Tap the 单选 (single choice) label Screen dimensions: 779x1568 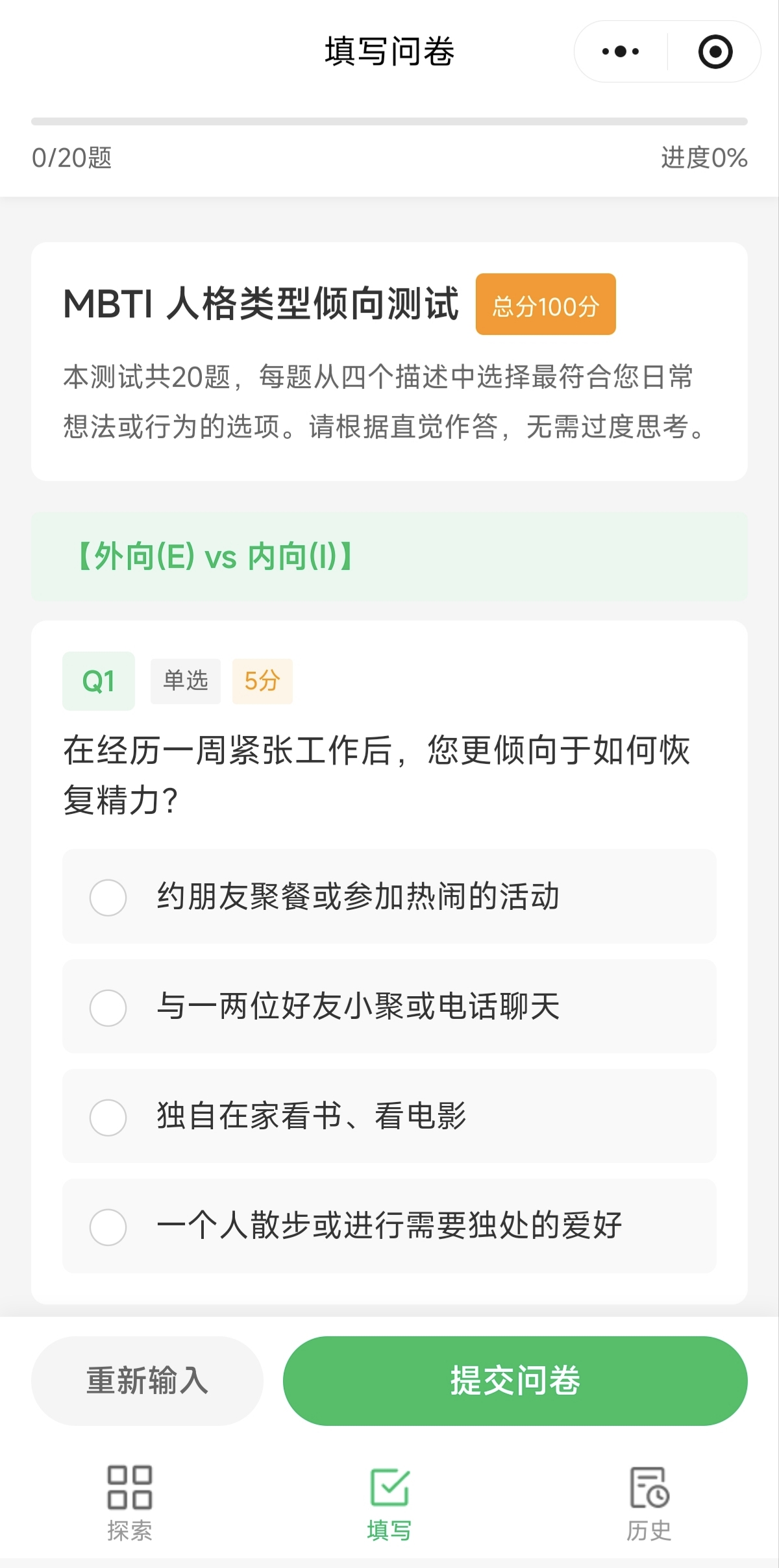[x=185, y=680]
